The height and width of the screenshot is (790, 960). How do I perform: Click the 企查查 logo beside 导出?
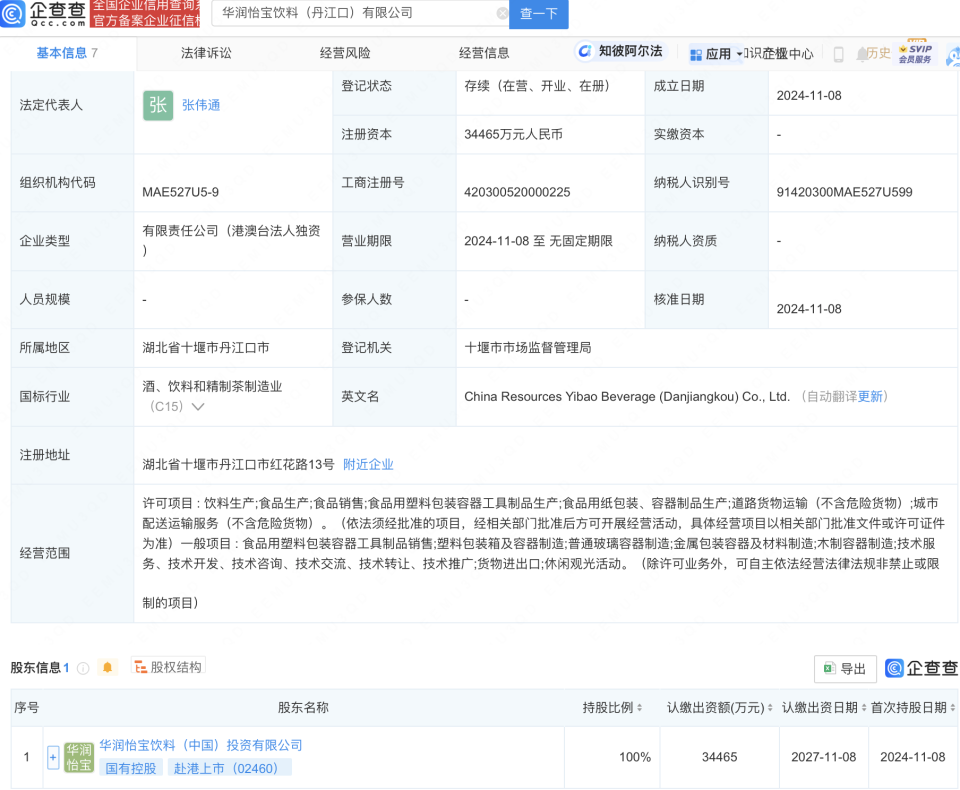tap(921, 668)
